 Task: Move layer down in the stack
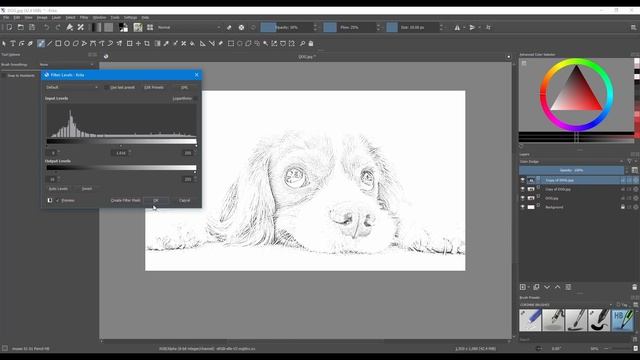[547, 287]
